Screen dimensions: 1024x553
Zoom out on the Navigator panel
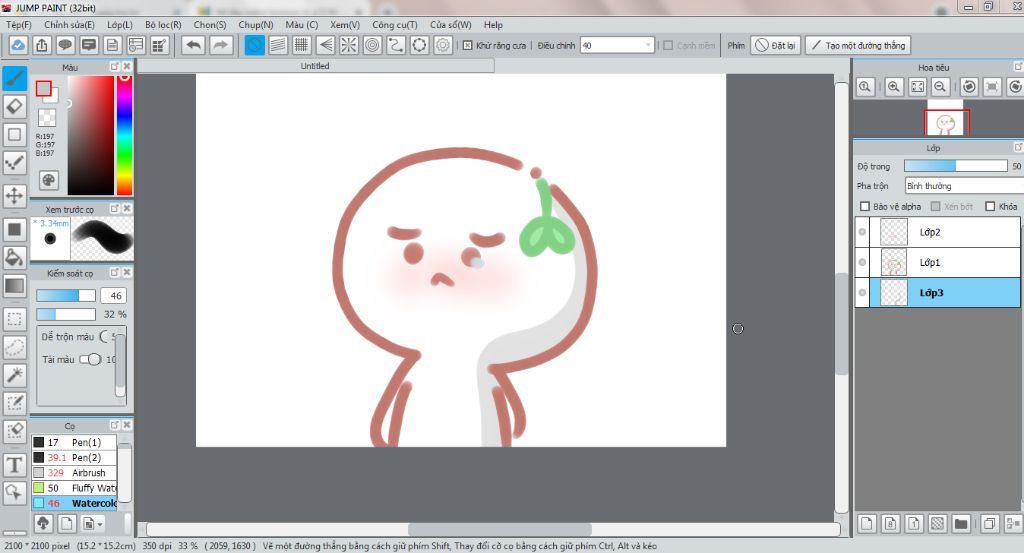pos(940,86)
